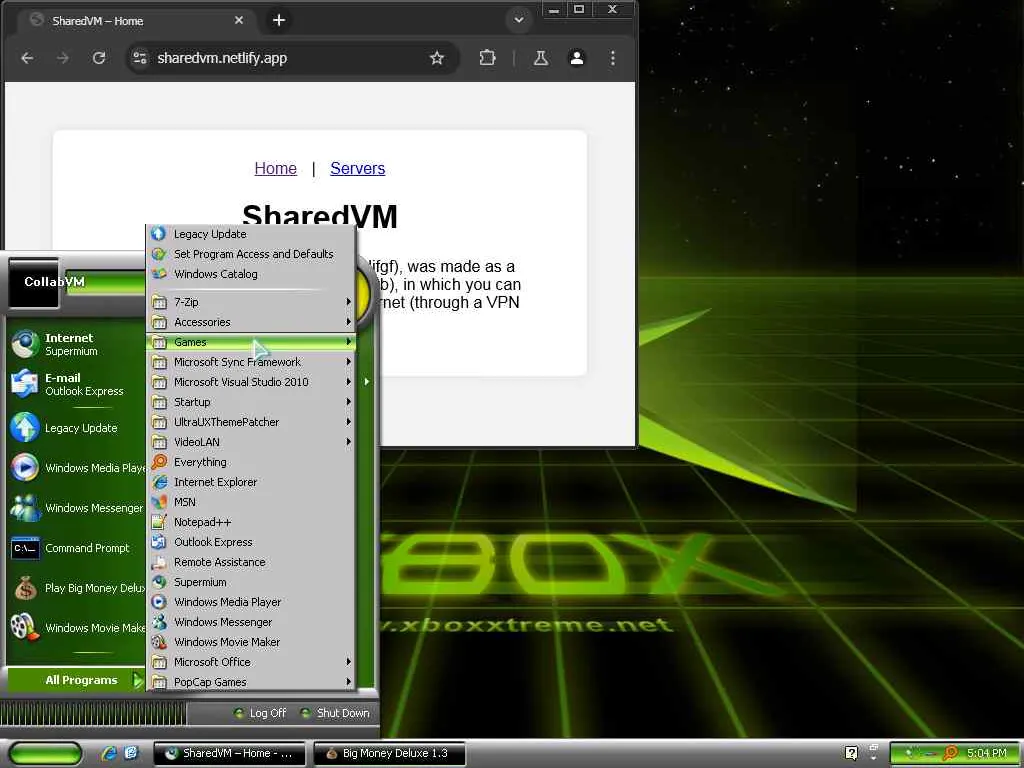
Task: Open the Chrome Labs flask icon
Action: pyautogui.click(x=541, y=58)
